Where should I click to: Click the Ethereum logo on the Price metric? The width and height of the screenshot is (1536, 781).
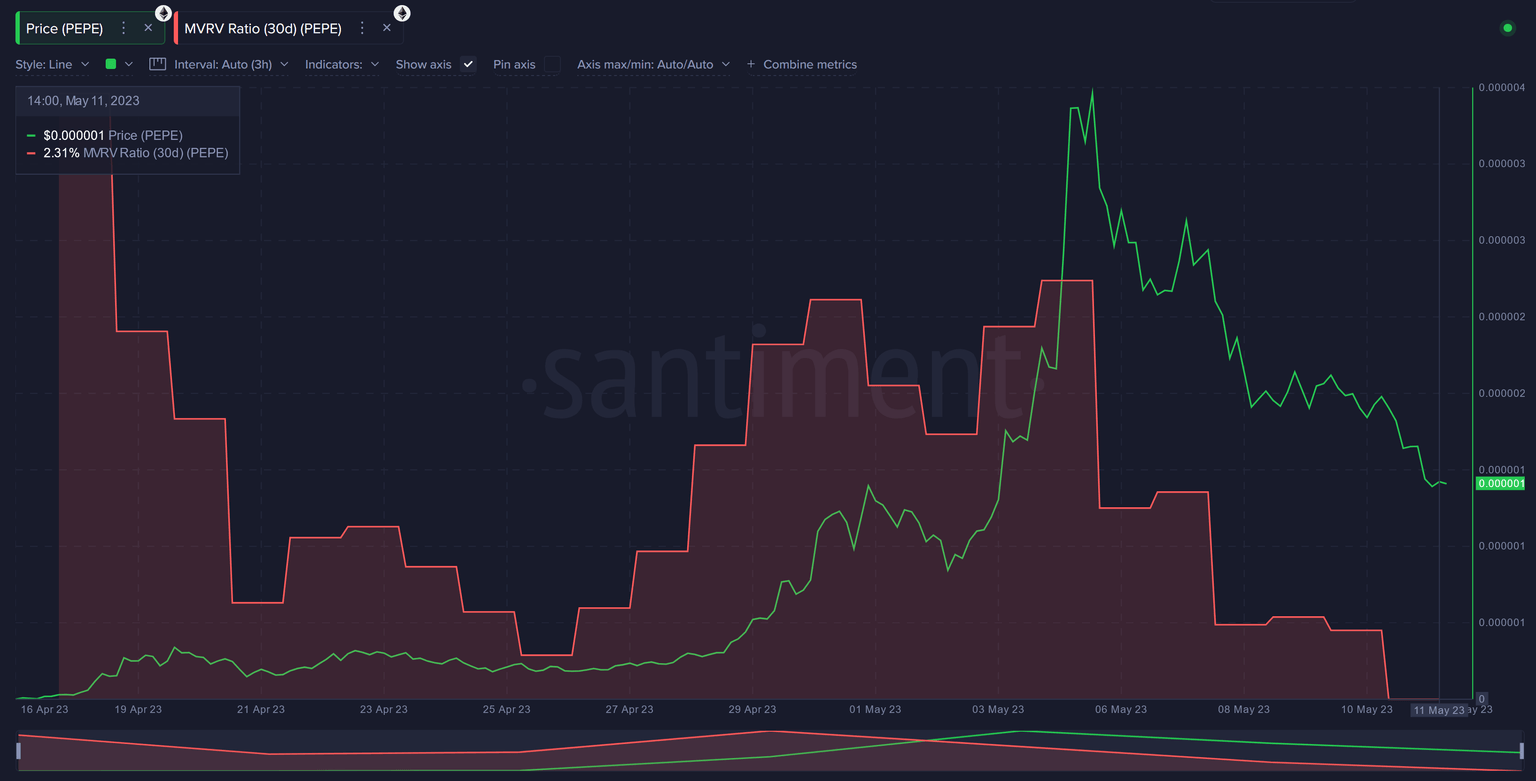point(163,13)
